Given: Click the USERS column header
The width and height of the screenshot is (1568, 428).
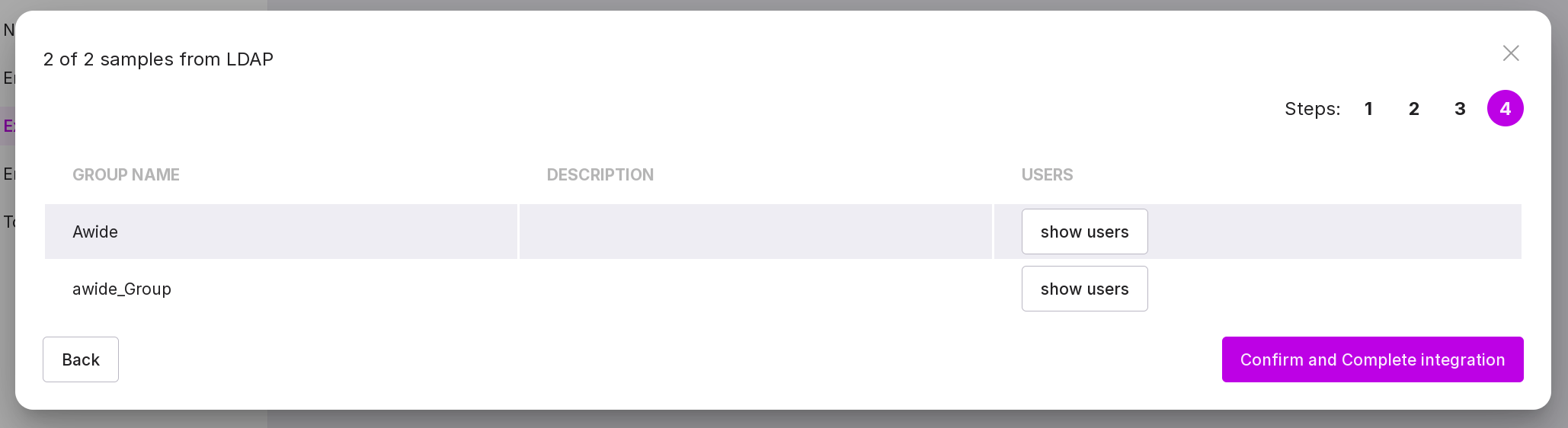Looking at the screenshot, I should coord(1047,175).
